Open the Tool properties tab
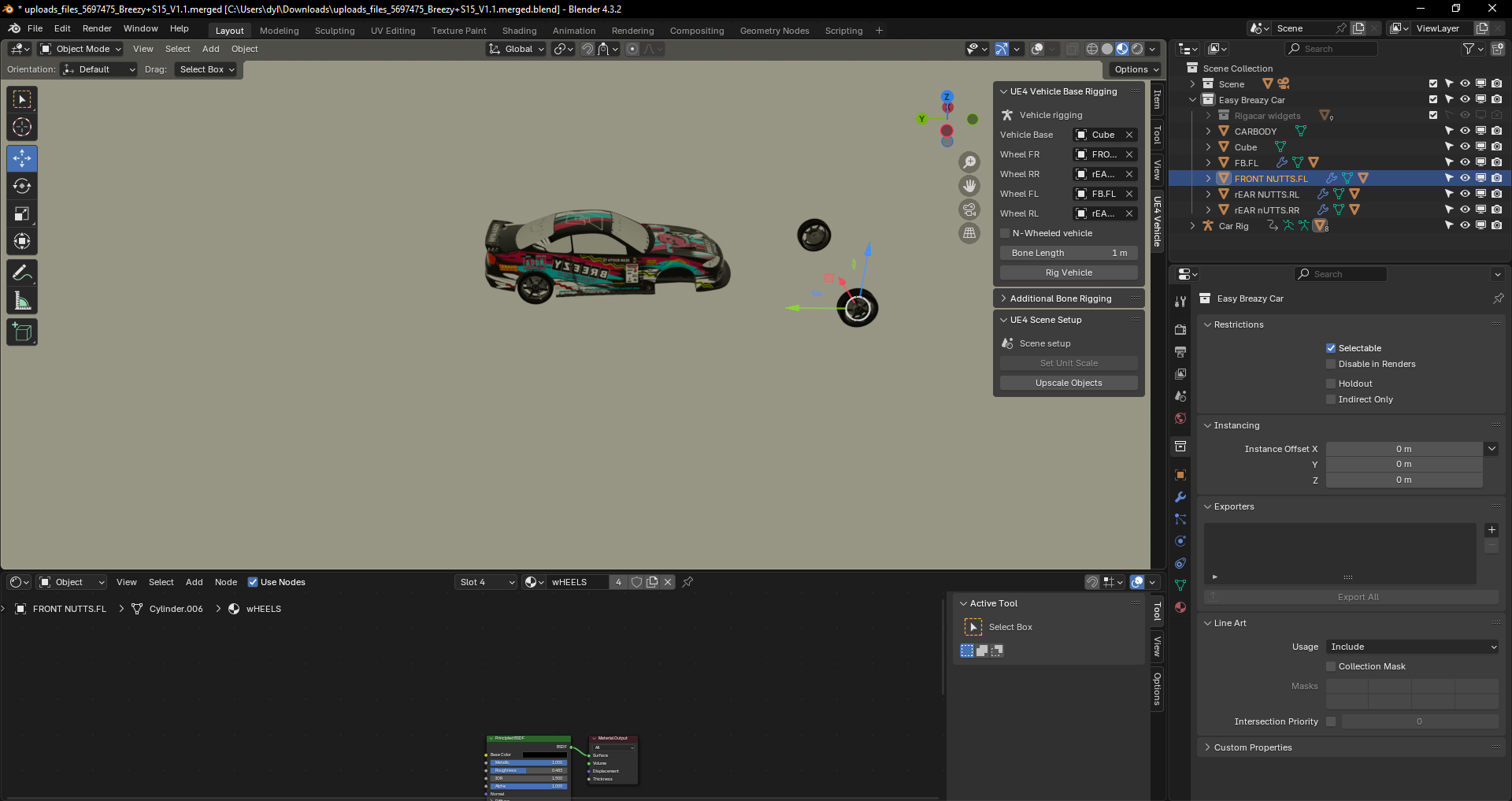This screenshot has height=801, width=1512. coord(1180,302)
